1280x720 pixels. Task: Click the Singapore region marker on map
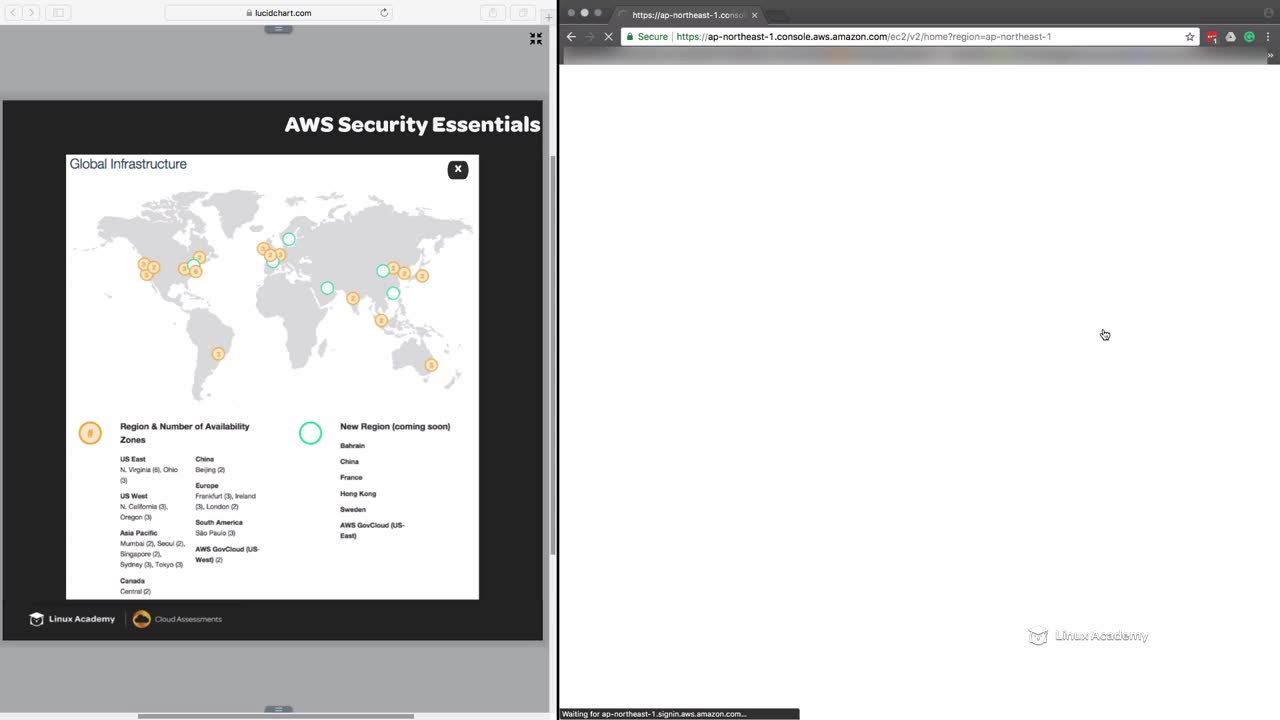pos(381,321)
